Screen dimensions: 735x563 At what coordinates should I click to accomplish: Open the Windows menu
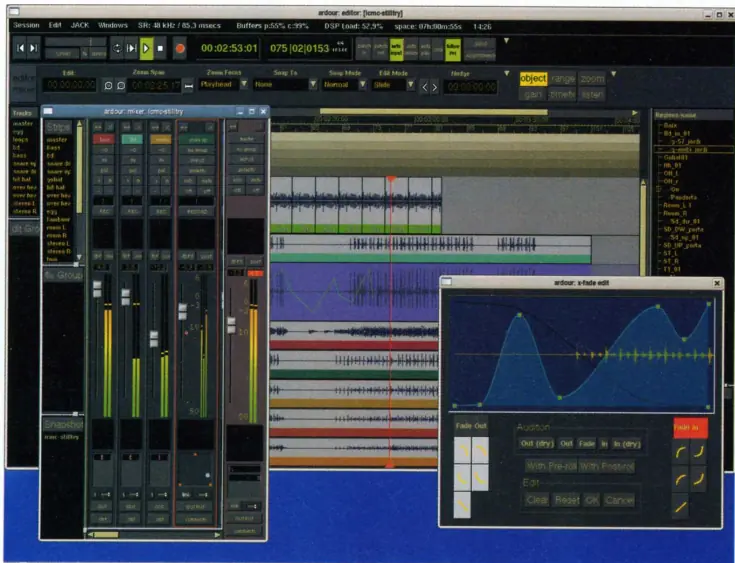112,25
